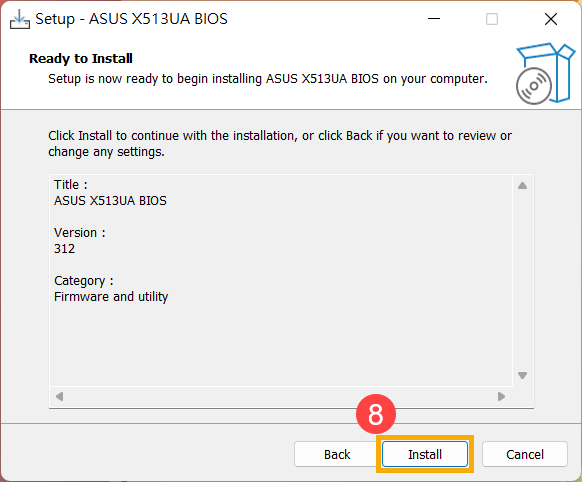This screenshot has height=482, width=582.
Task: Click the red step 8 badge
Action: [x=376, y=414]
